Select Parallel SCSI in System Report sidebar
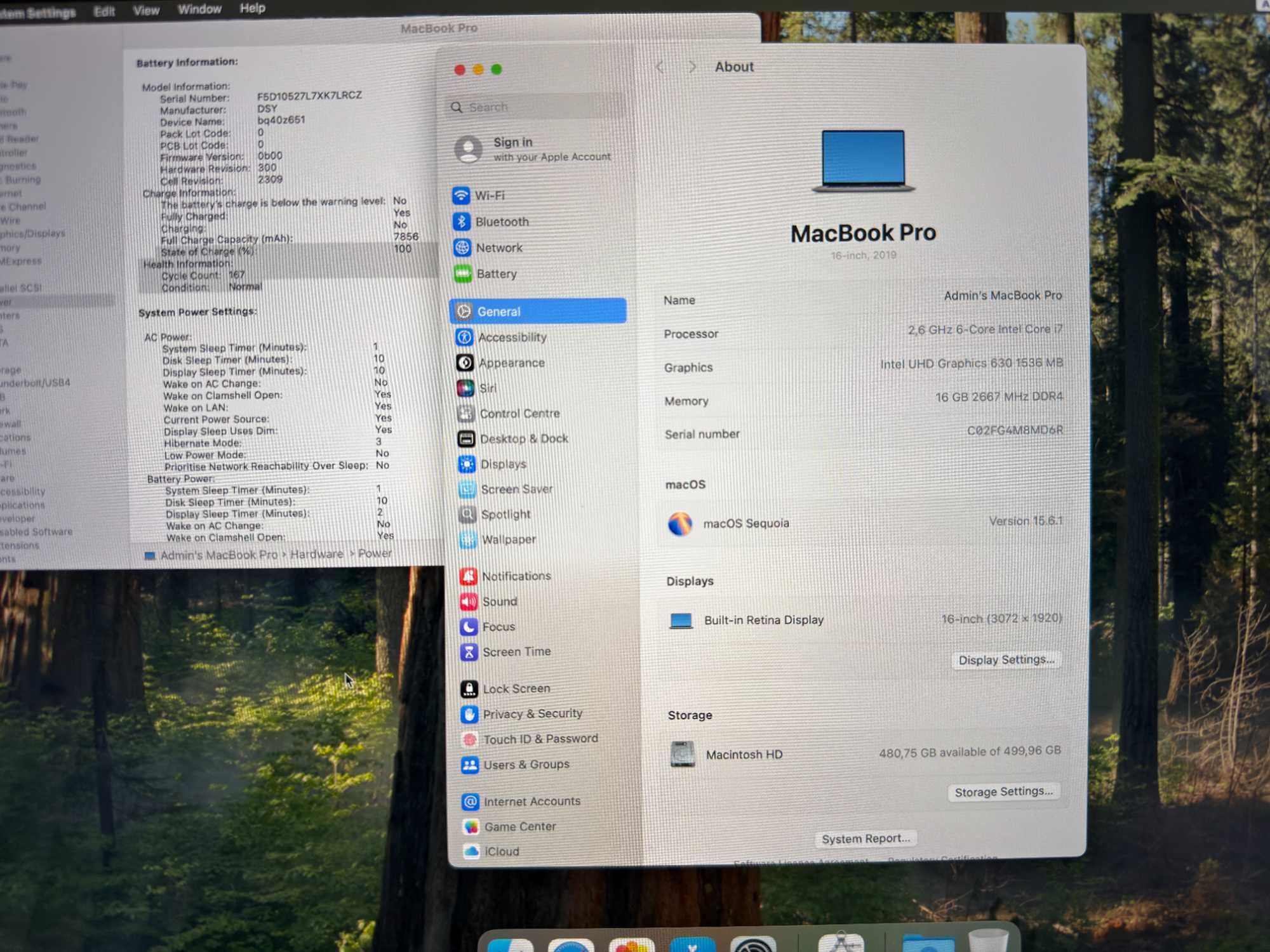This screenshot has height=952, width=1270. (21, 288)
